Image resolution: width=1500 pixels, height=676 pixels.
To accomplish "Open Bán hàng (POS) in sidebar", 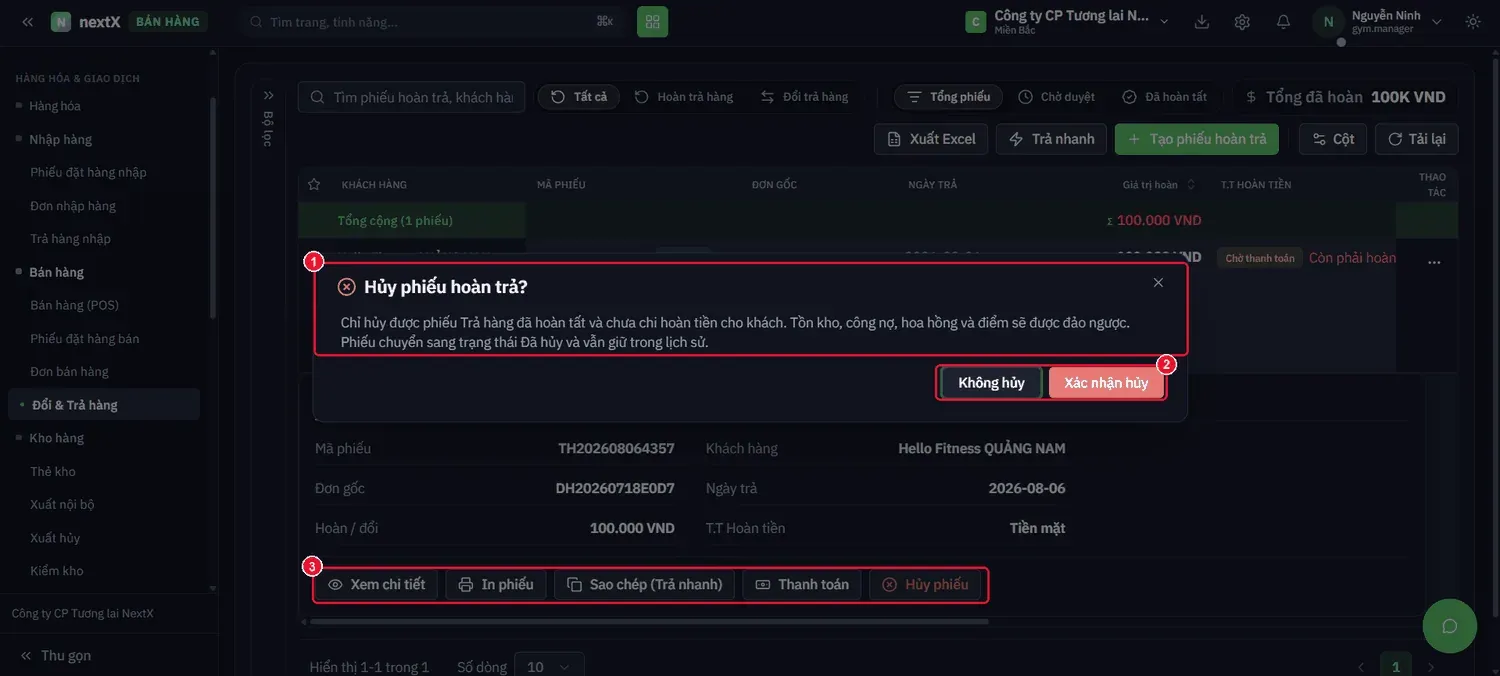I will (74, 305).
